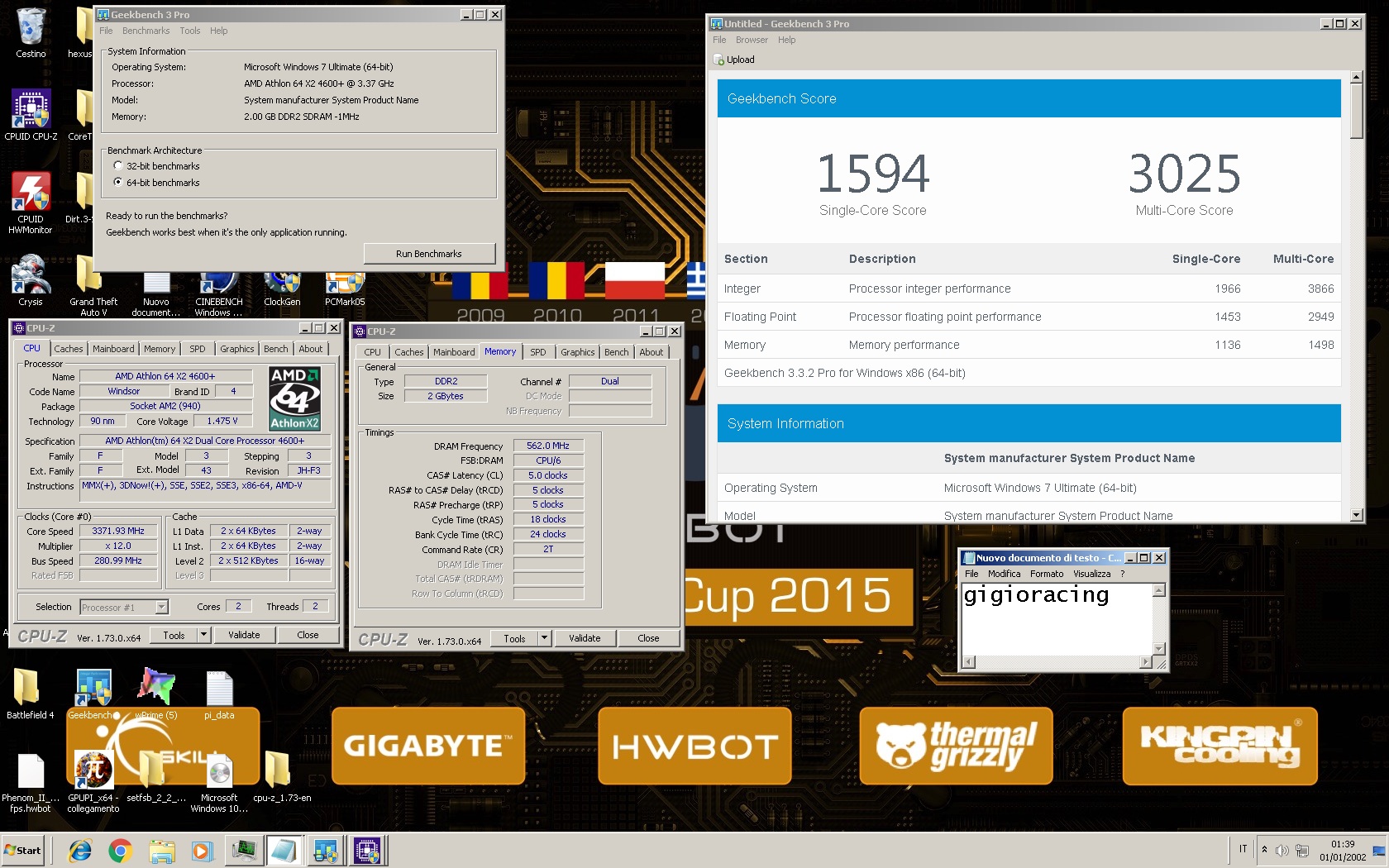Launch the PCMark05 desktop icon
Screen dimensions: 1389x868
click(x=345, y=288)
